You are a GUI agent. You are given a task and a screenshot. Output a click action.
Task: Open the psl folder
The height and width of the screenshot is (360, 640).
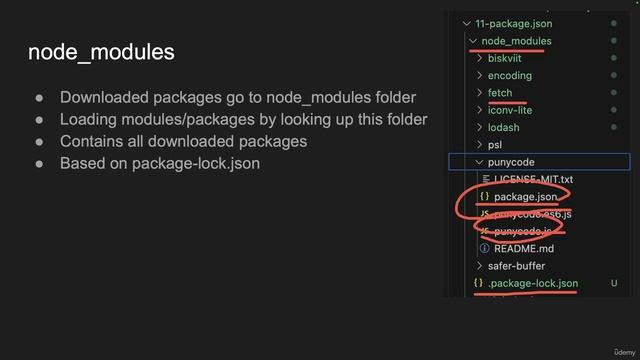[495, 145]
